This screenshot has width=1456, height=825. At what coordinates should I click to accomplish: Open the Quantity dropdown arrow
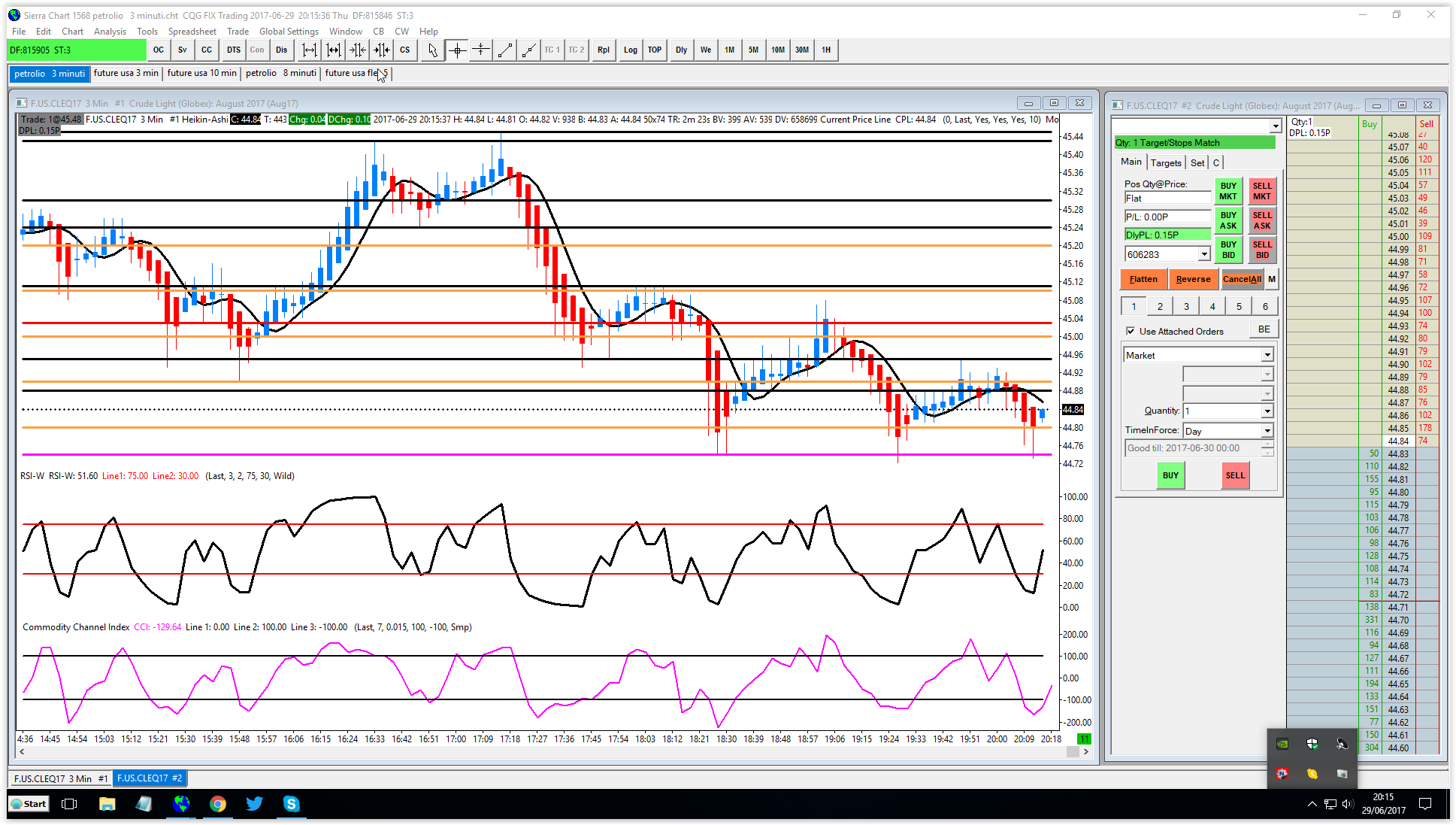(x=1267, y=411)
